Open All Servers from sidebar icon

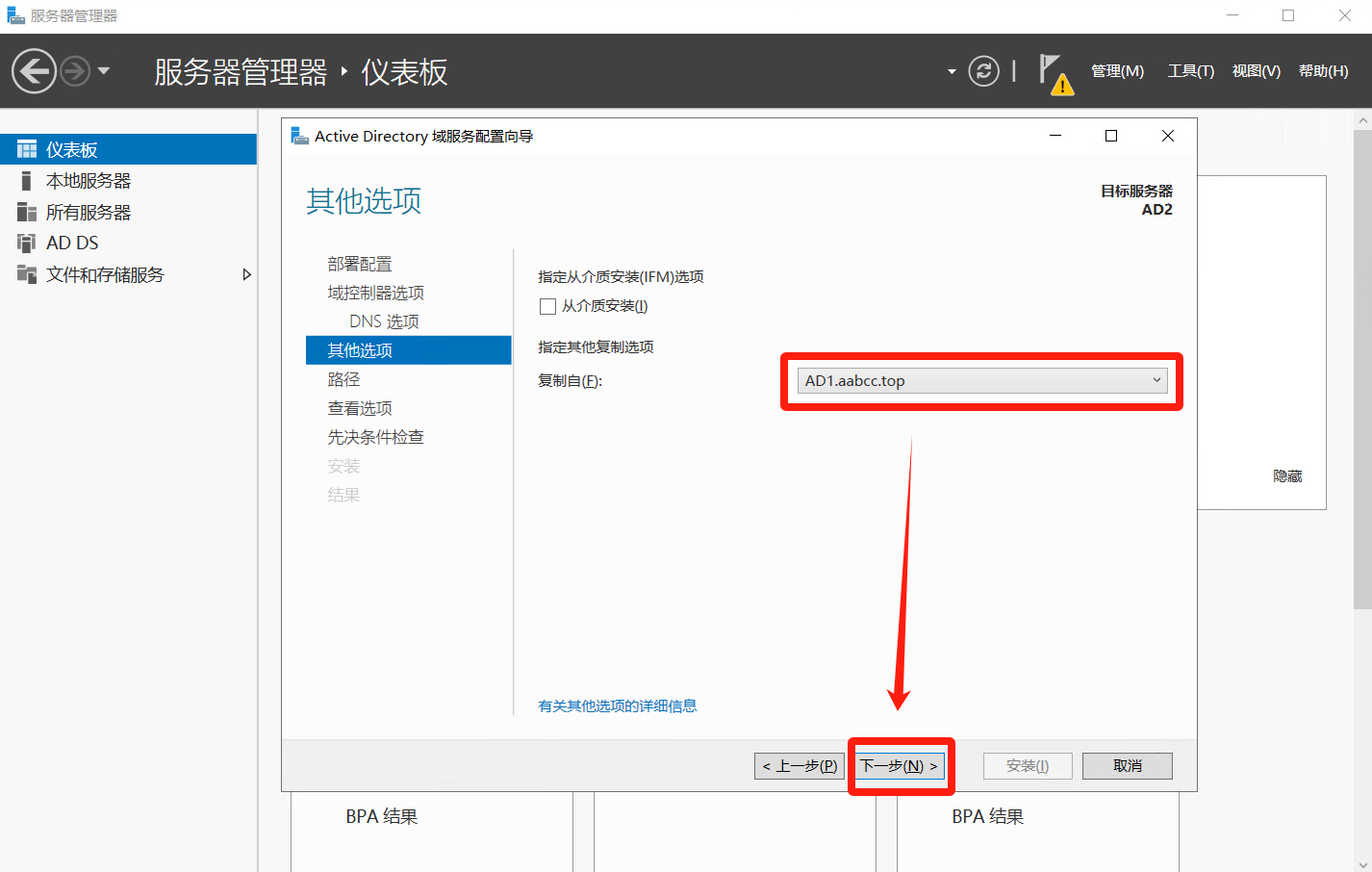(27, 213)
